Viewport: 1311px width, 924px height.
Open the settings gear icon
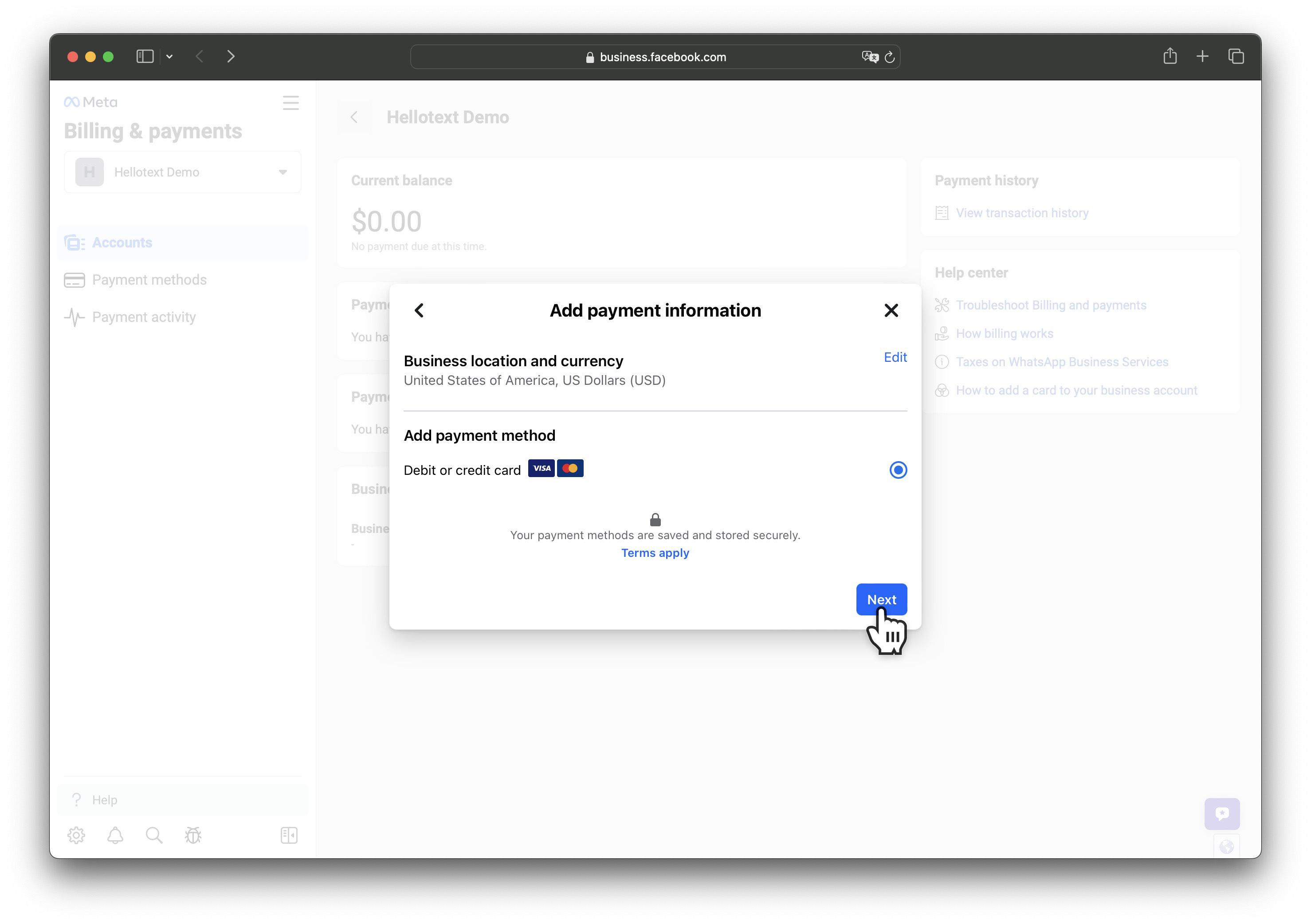pyautogui.click(x=76, y=835)
